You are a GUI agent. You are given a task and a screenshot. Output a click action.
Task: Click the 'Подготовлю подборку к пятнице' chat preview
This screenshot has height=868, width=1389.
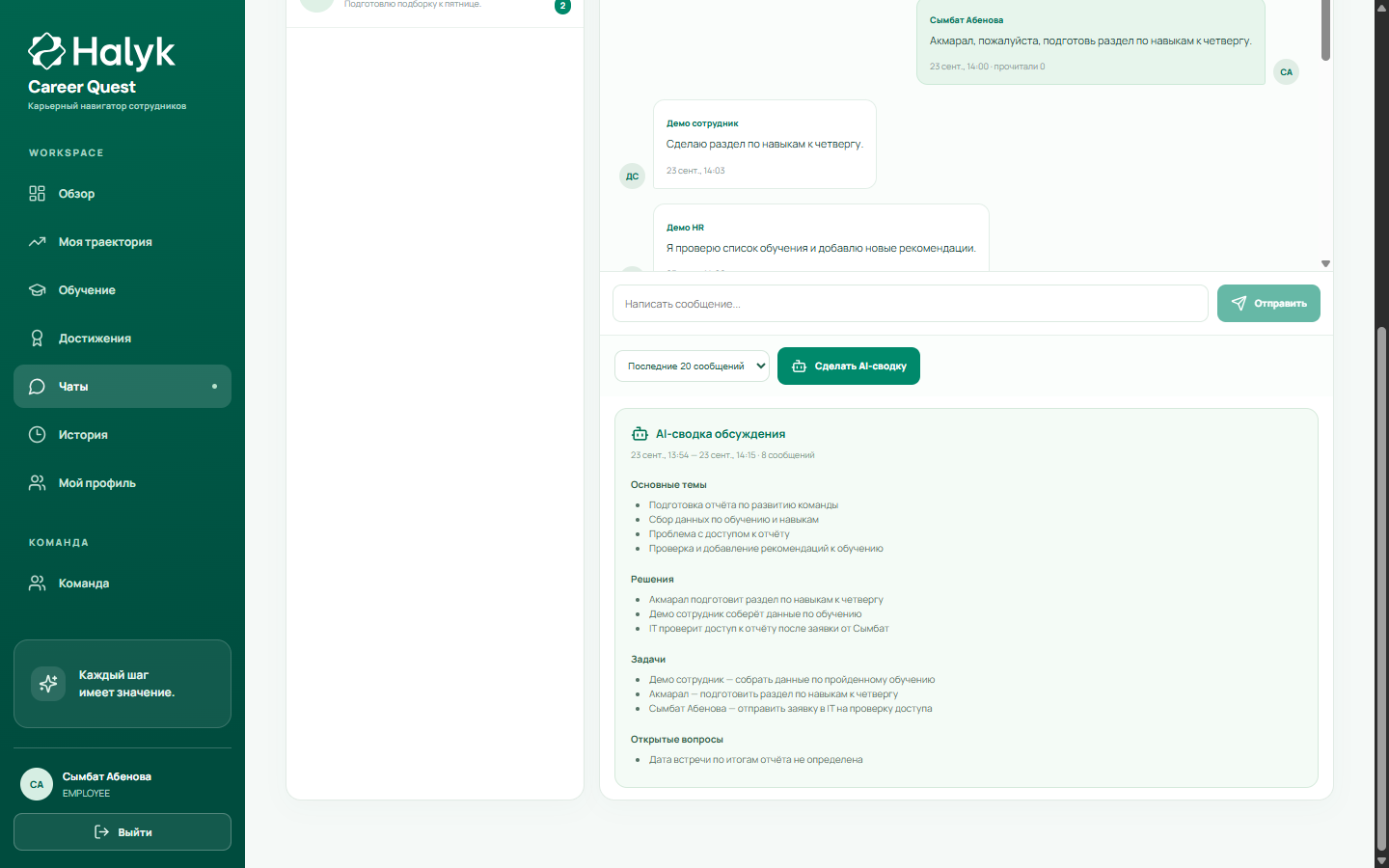click(413, 5)
